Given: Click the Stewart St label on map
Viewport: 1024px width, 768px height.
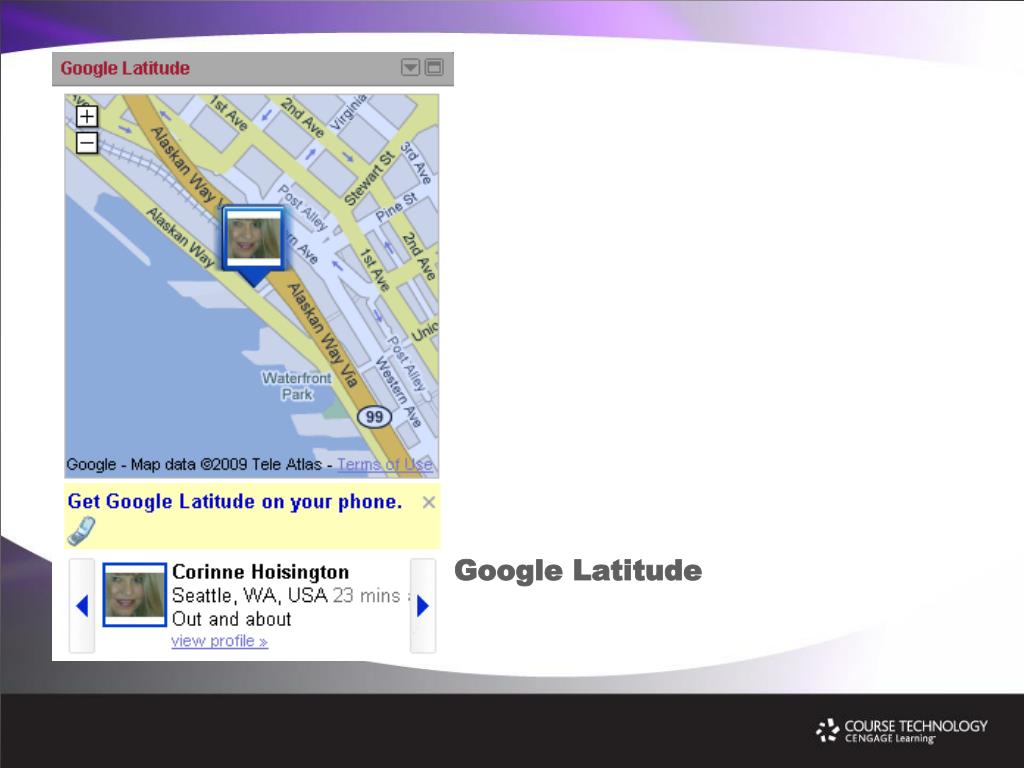Looking at the screenshot, I should point(370,178).
